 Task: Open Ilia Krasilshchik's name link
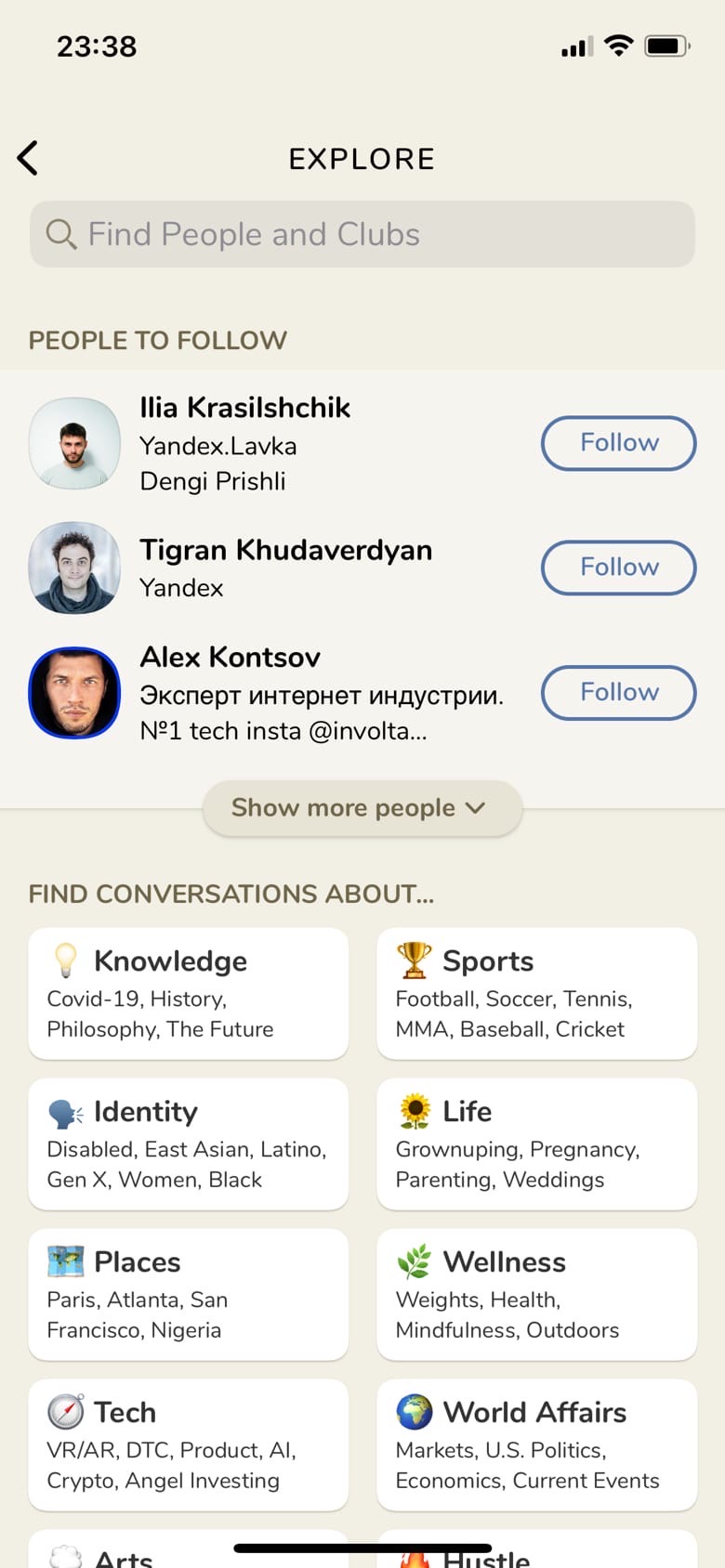[244, 408]
